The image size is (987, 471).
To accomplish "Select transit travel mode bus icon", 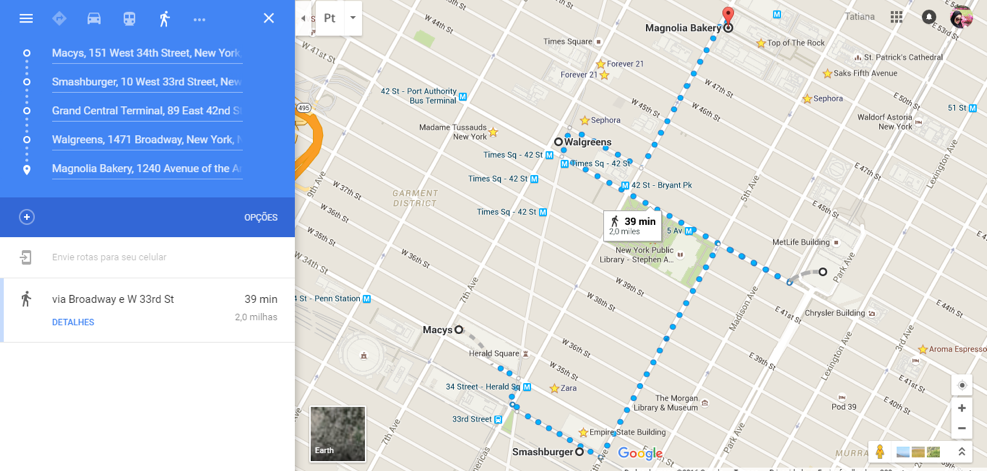I will (129, 18).
